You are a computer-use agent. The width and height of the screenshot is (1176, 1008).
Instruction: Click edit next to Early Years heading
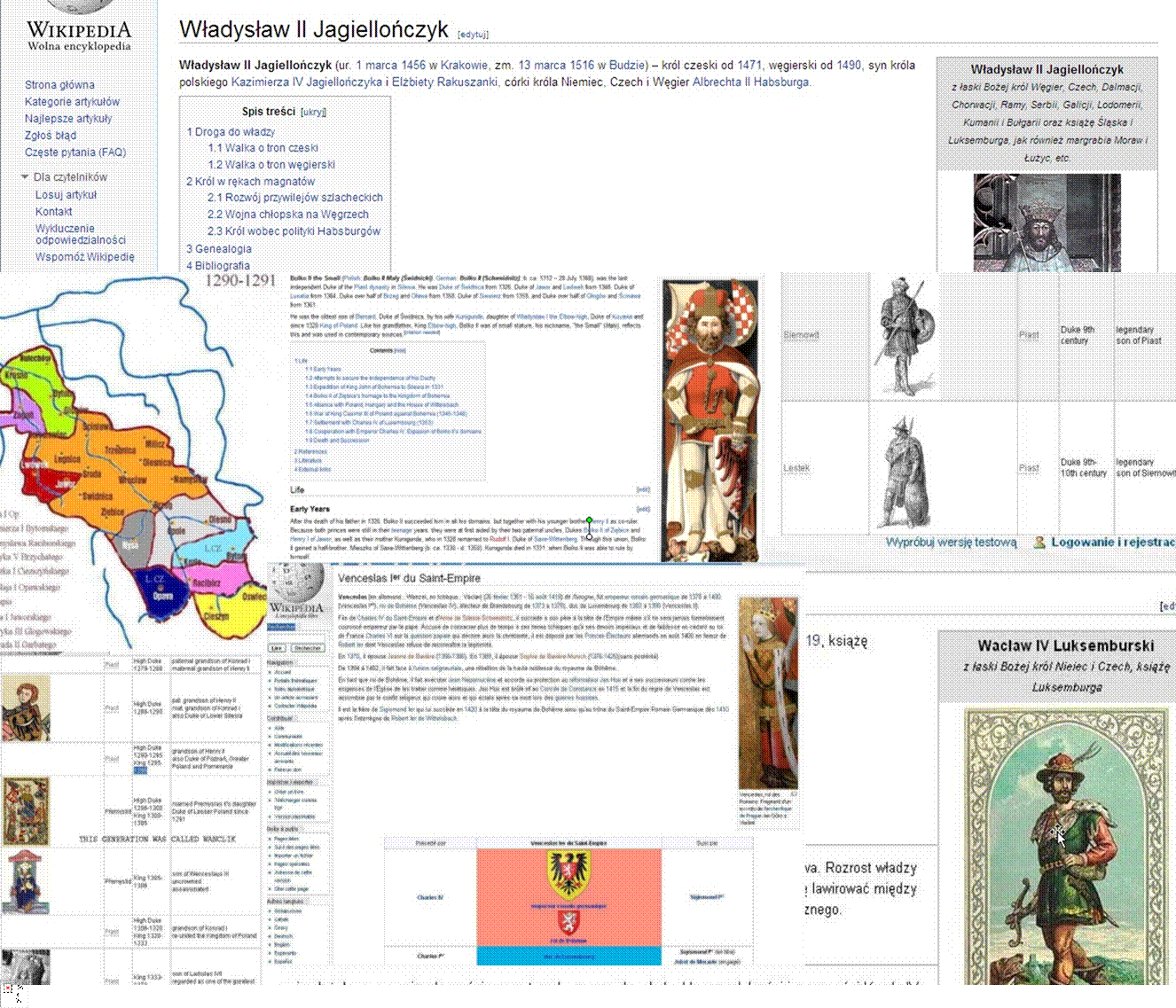642,510
